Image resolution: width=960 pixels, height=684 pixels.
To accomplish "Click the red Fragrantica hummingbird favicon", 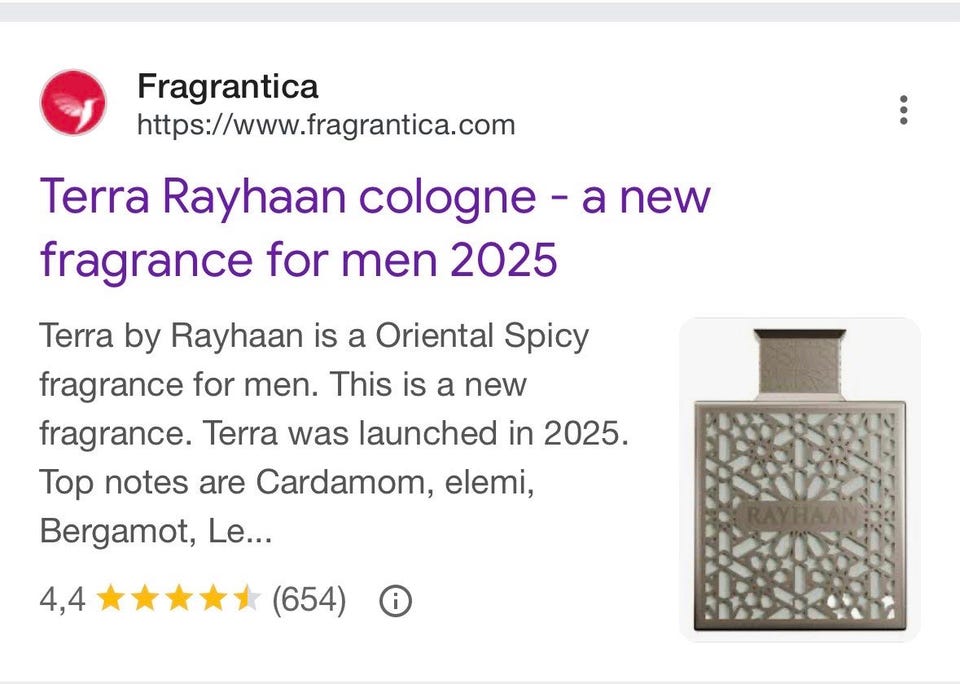I will [x=73, y=102].
